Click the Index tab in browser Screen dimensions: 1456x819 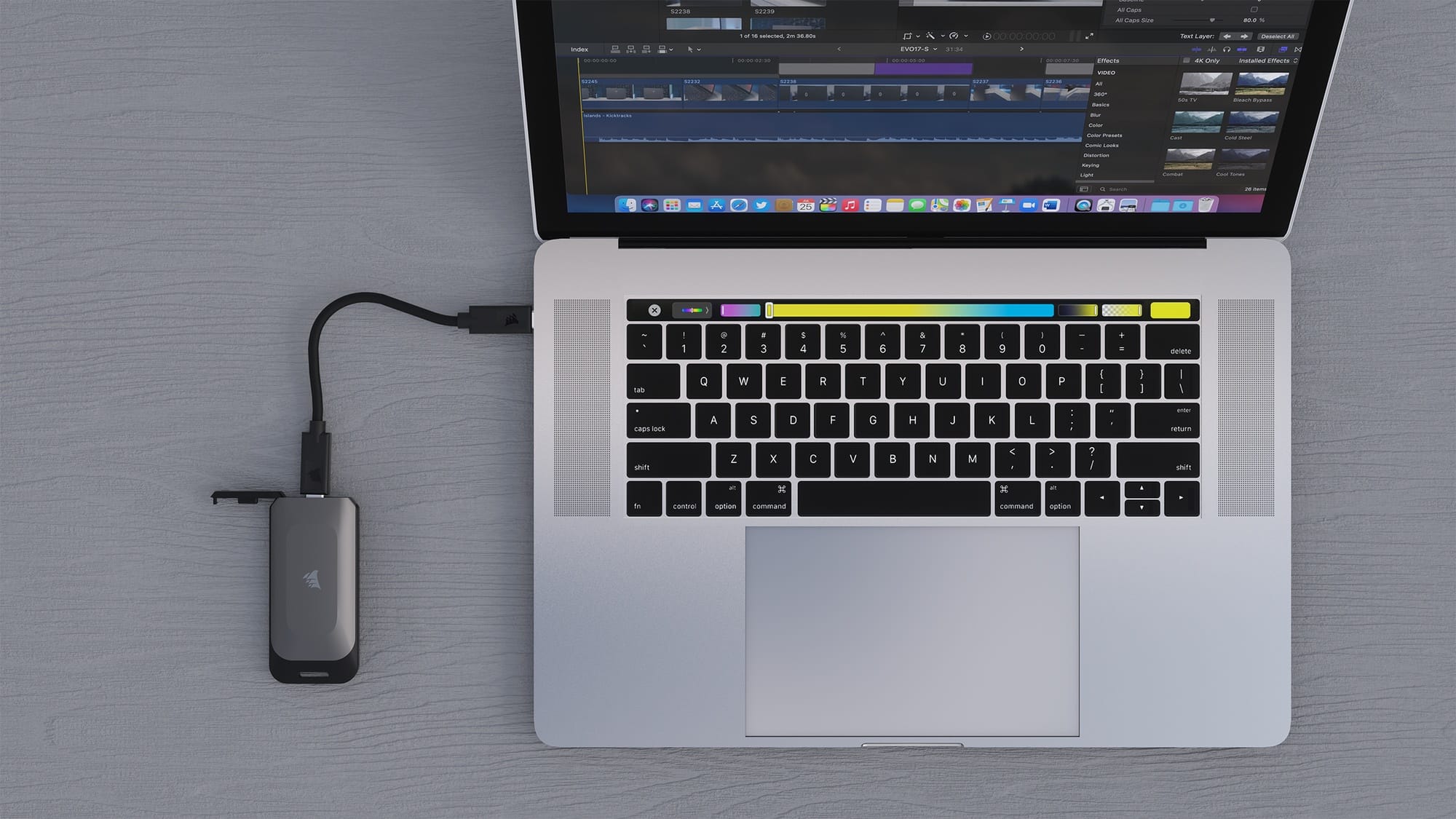pos(580,49)
